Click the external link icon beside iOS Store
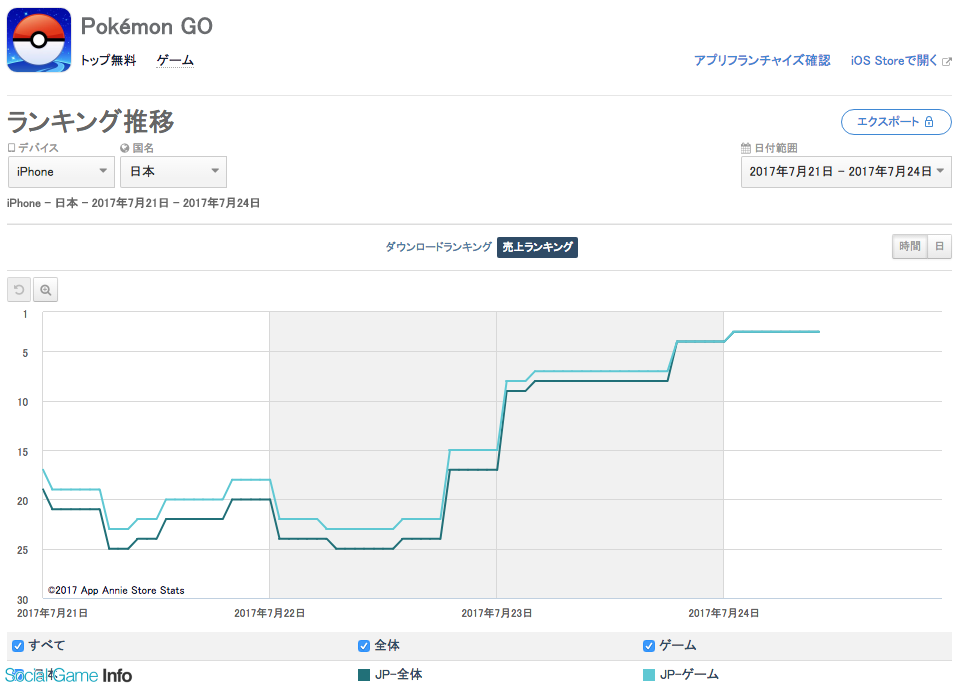Image resolution: width=961 pixels, height=688 pixels. [x=947, y=61]
